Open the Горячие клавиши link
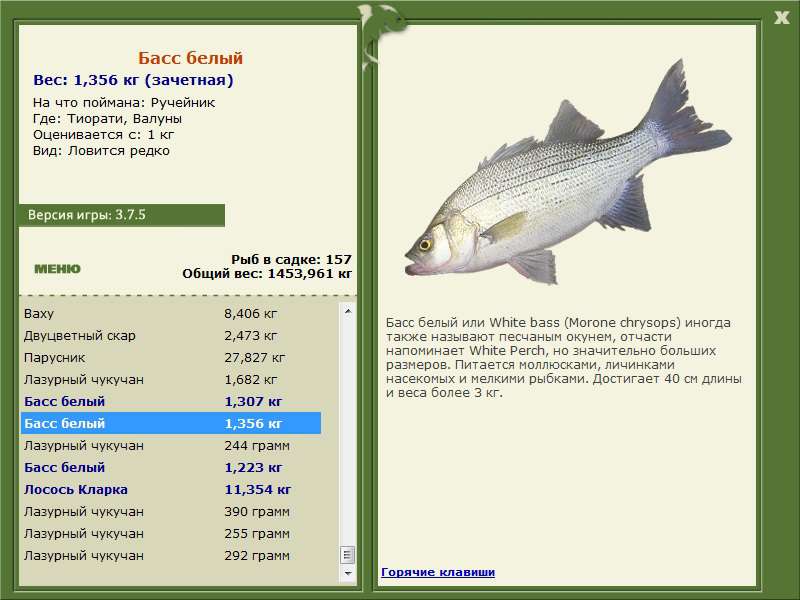 438,572
